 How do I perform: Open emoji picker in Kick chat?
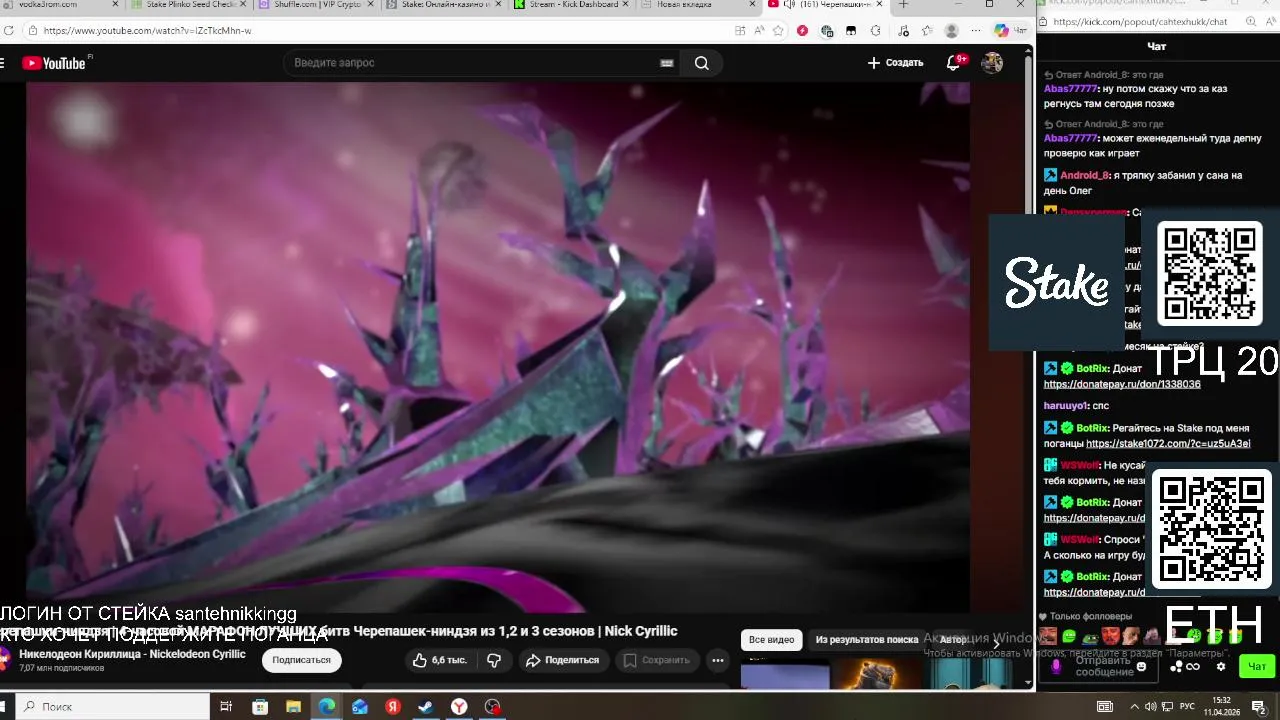click(1142, 666)
